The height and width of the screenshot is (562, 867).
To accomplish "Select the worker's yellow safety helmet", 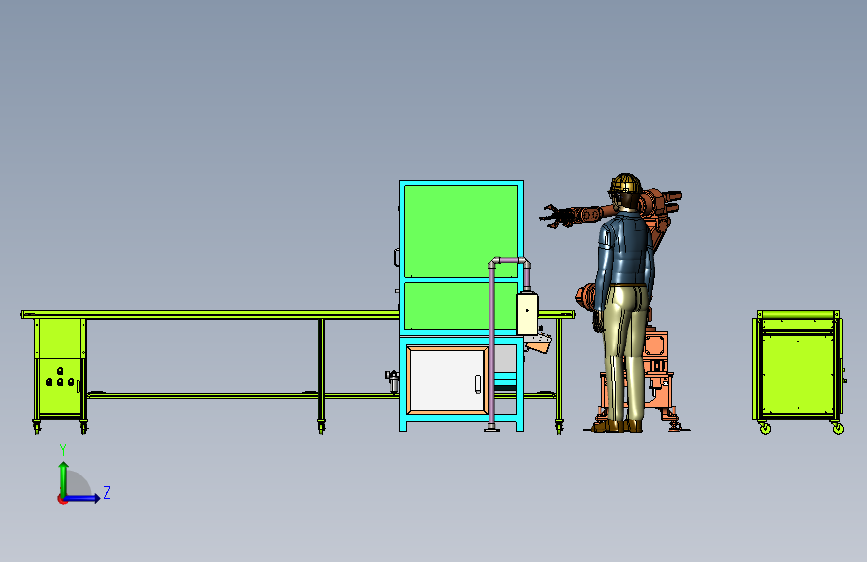I will [626, 183].
